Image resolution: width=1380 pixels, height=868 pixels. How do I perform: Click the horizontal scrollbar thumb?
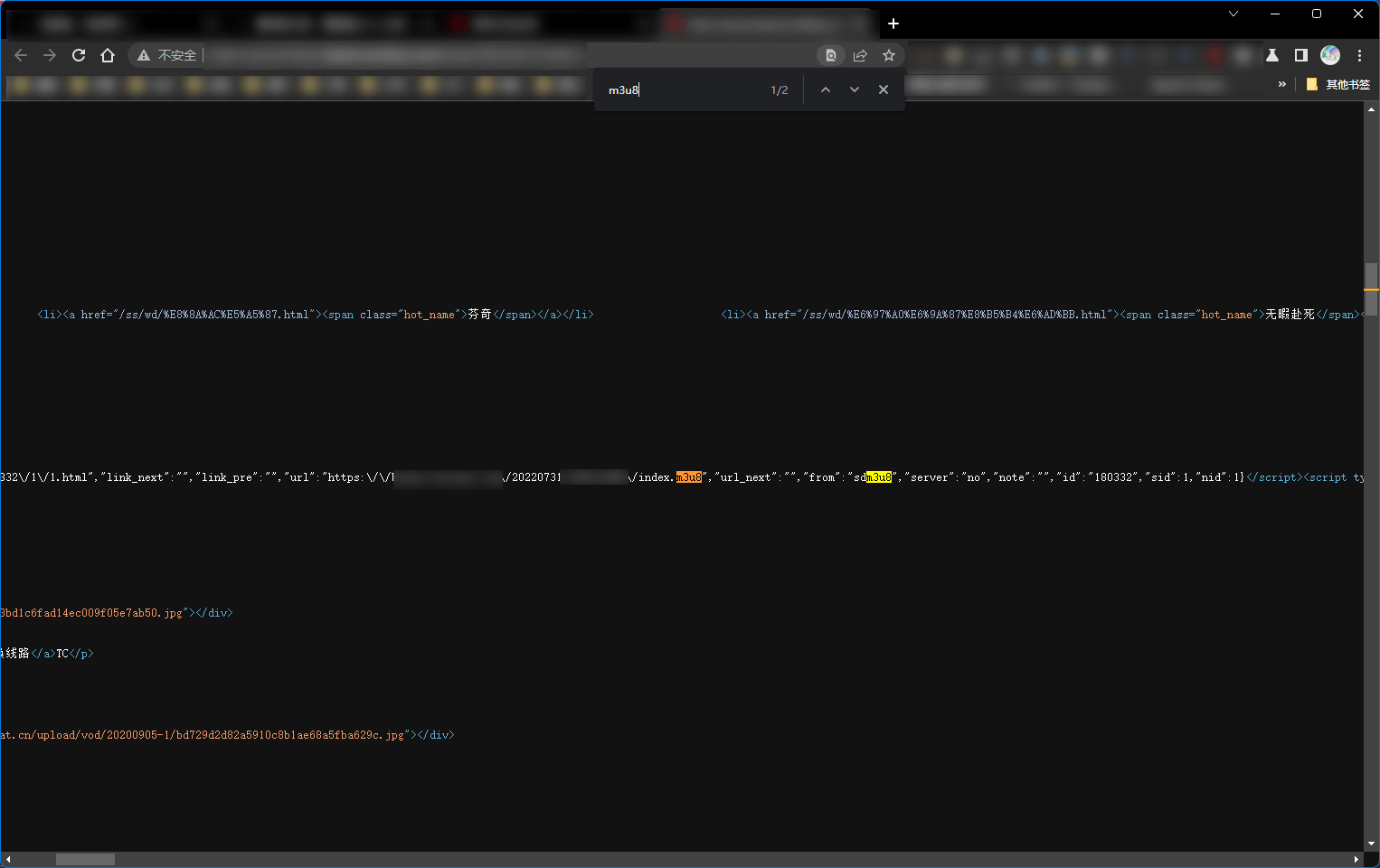(86, 859)
